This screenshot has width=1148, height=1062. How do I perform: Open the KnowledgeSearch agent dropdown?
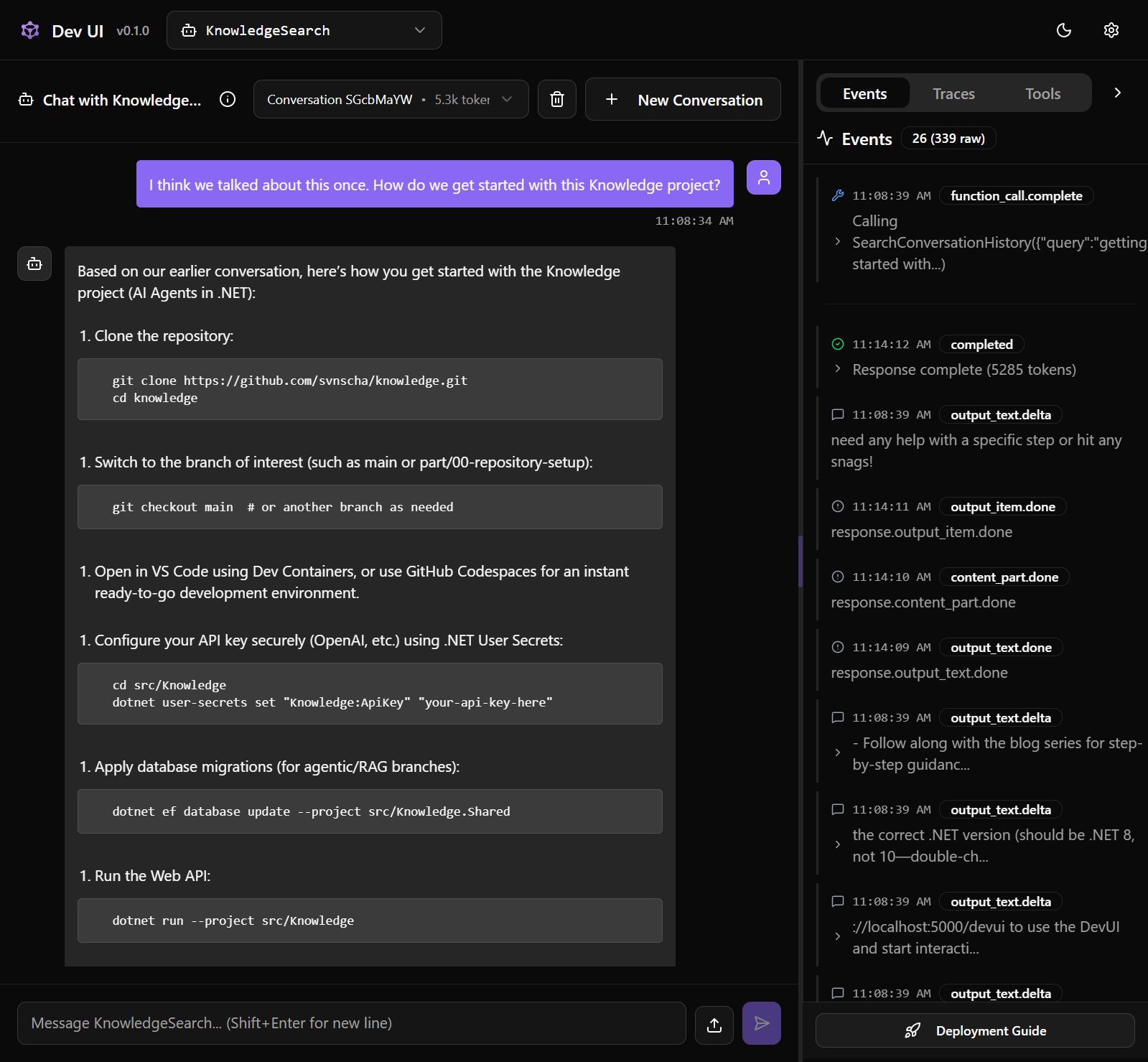click(x=304, y=30)
